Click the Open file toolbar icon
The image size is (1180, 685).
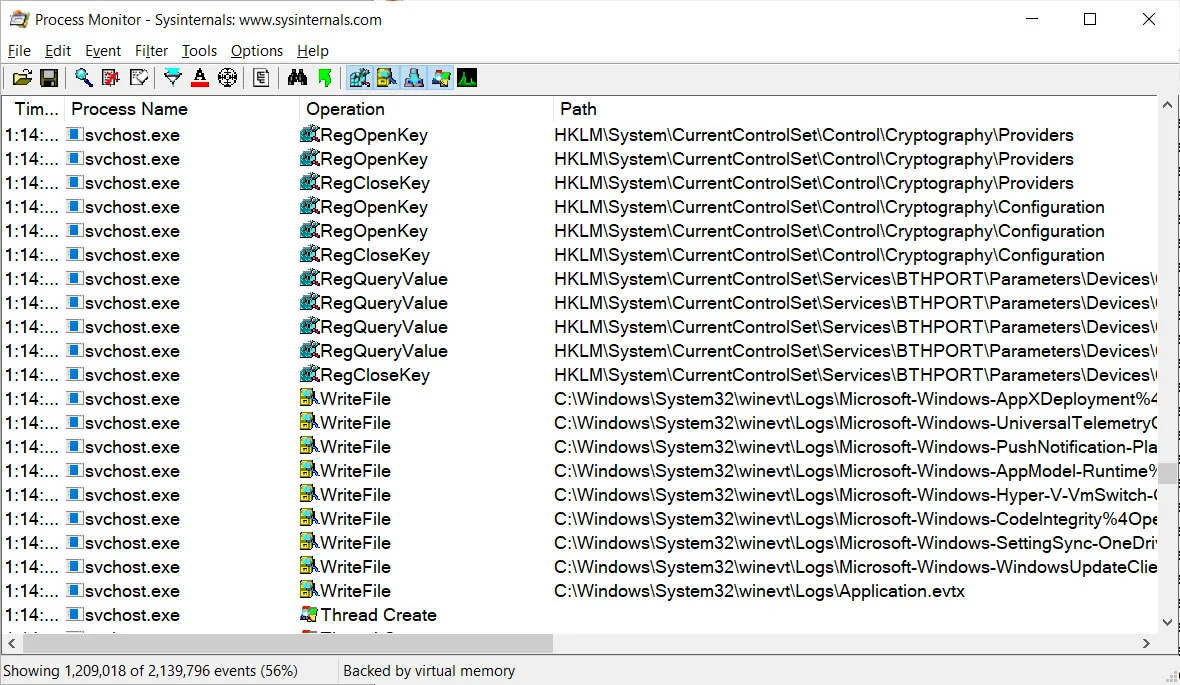(22, 78)
